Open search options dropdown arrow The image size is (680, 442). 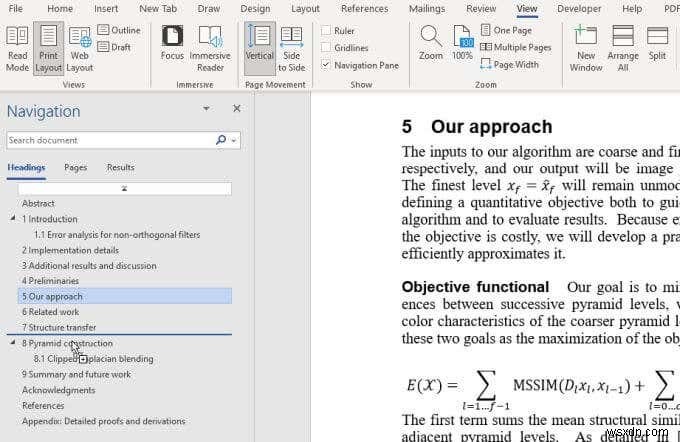234,140
